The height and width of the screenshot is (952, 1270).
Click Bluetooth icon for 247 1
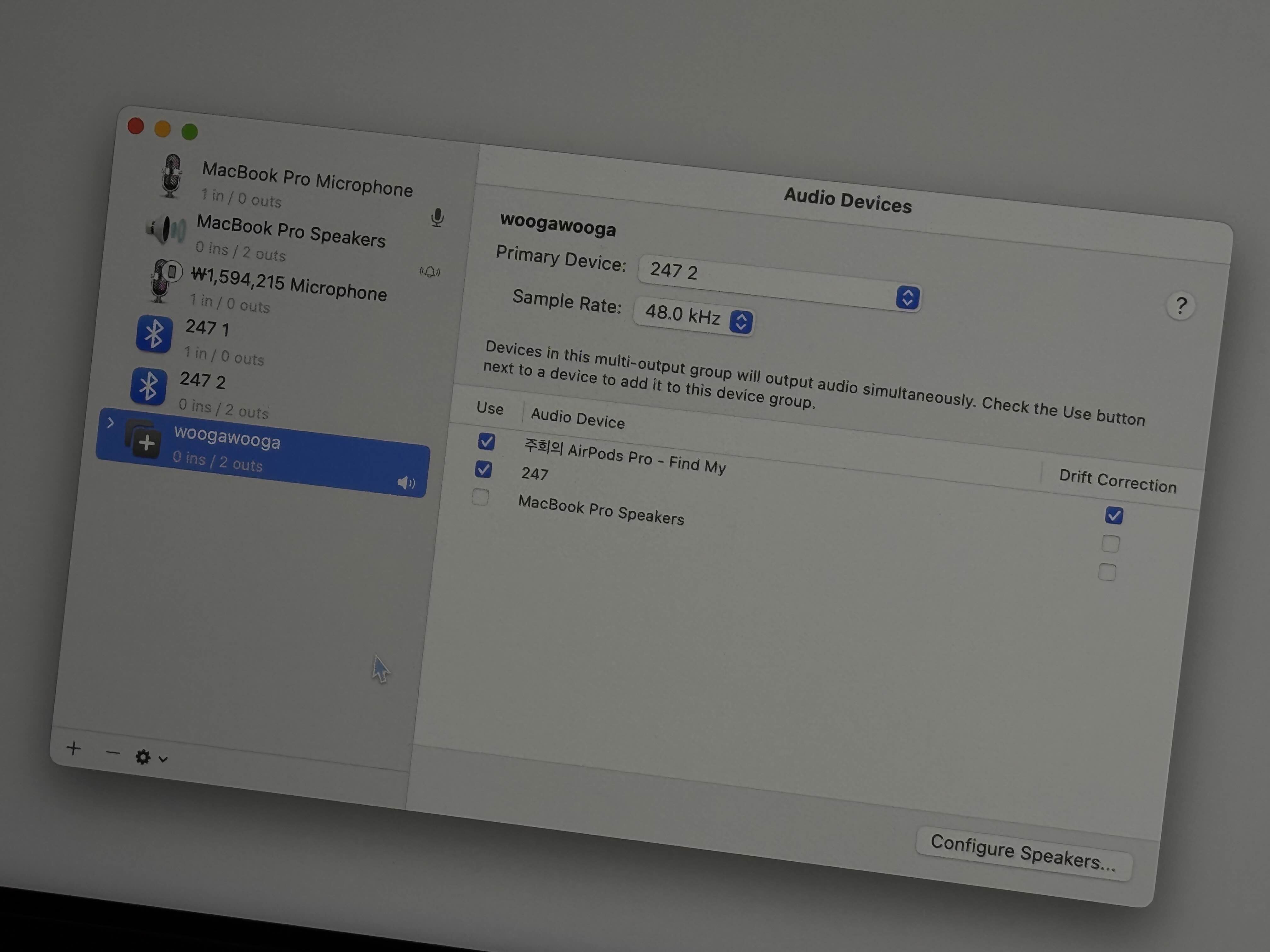coord(154,334)
